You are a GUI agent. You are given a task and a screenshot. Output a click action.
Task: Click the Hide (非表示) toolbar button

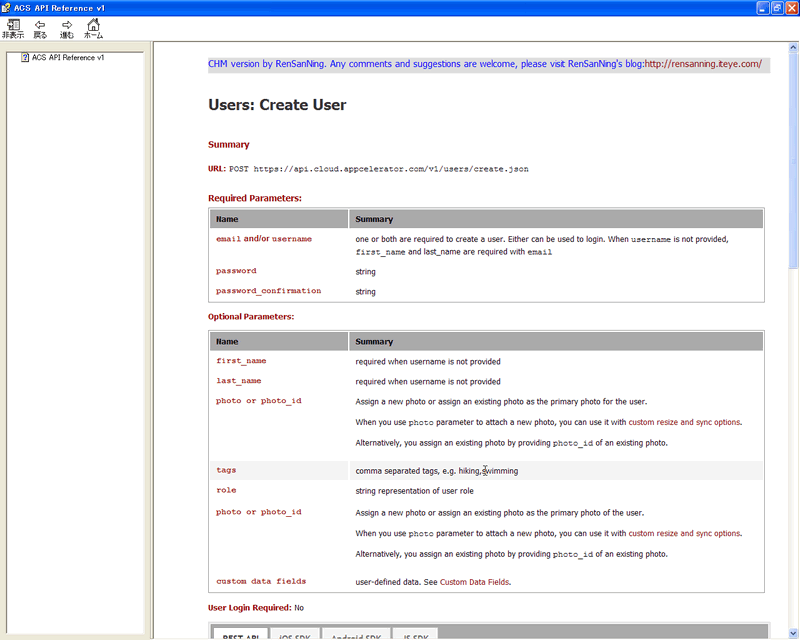(13, 29)
